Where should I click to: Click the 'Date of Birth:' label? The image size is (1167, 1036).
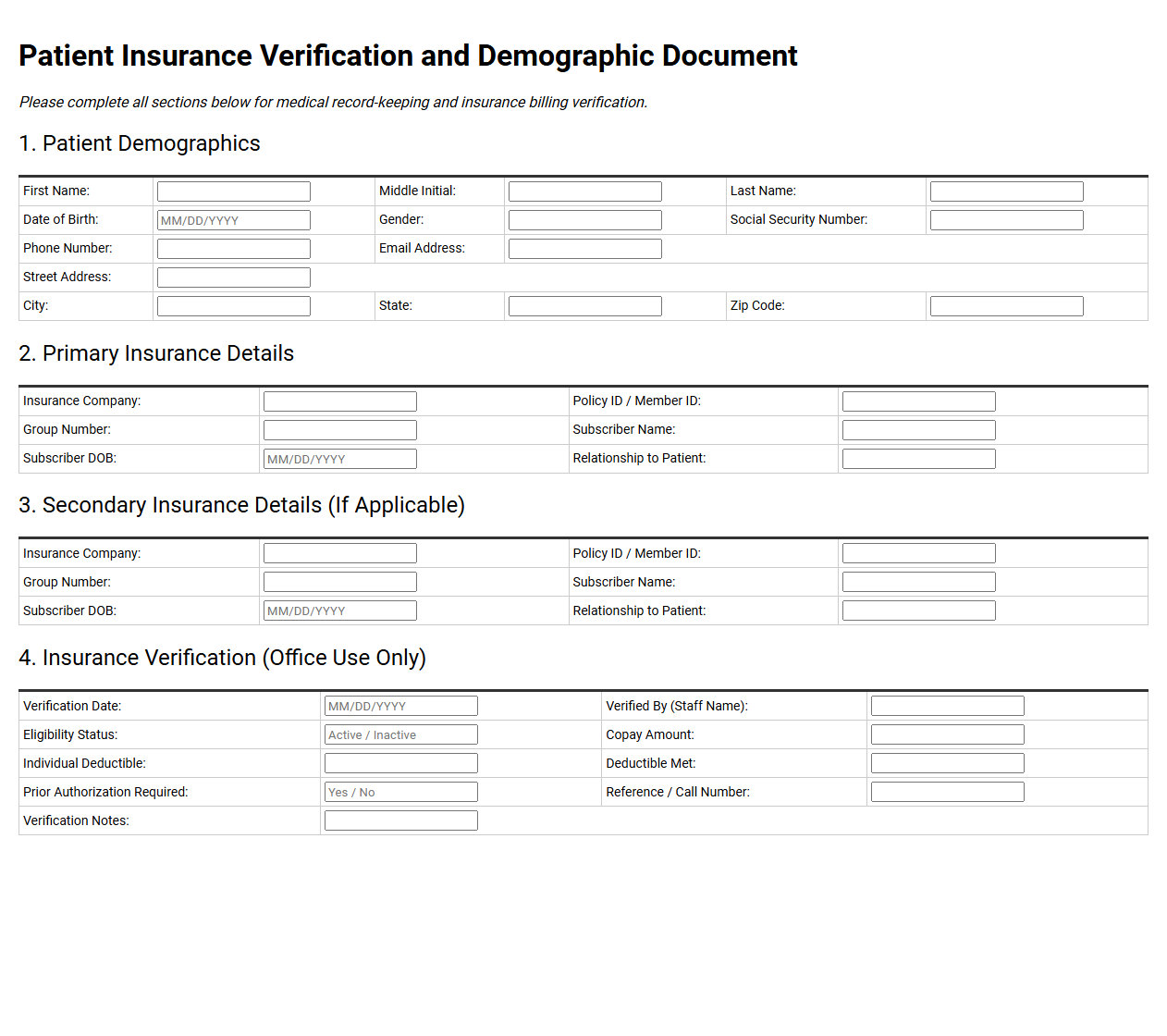tap(60, 219)
